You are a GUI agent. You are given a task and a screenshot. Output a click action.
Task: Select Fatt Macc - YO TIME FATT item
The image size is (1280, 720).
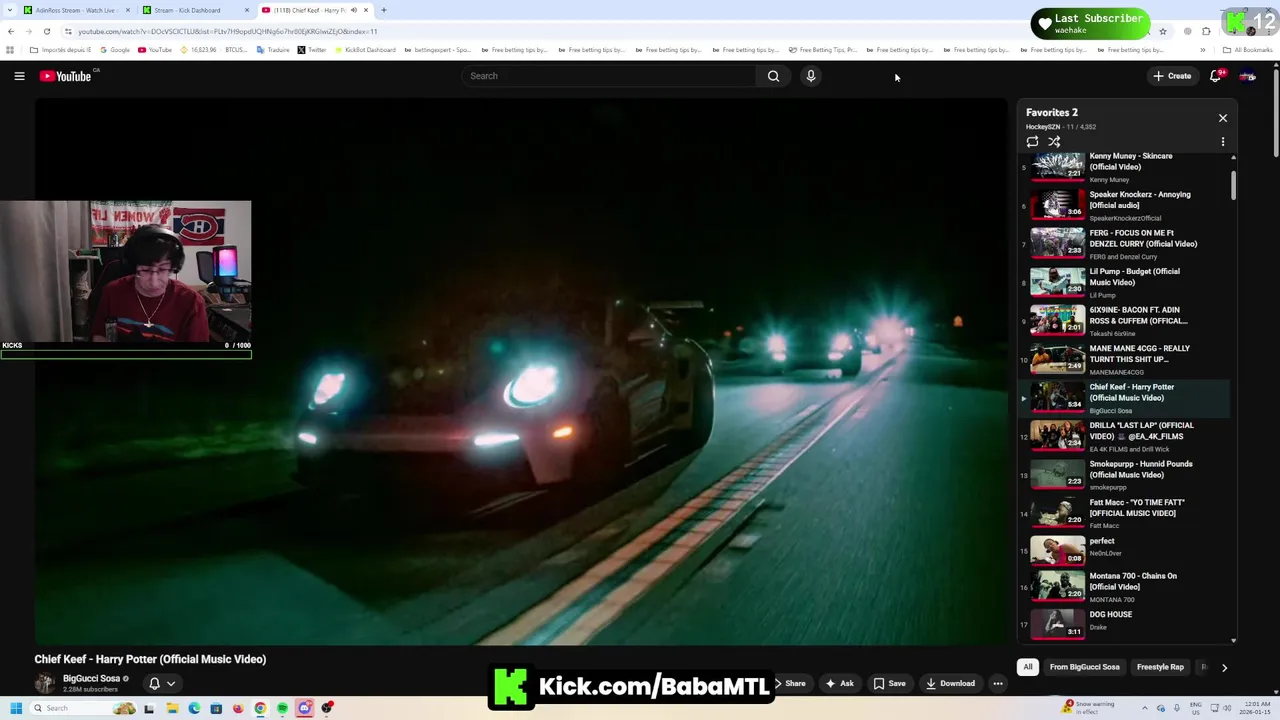click(1125, 513)
